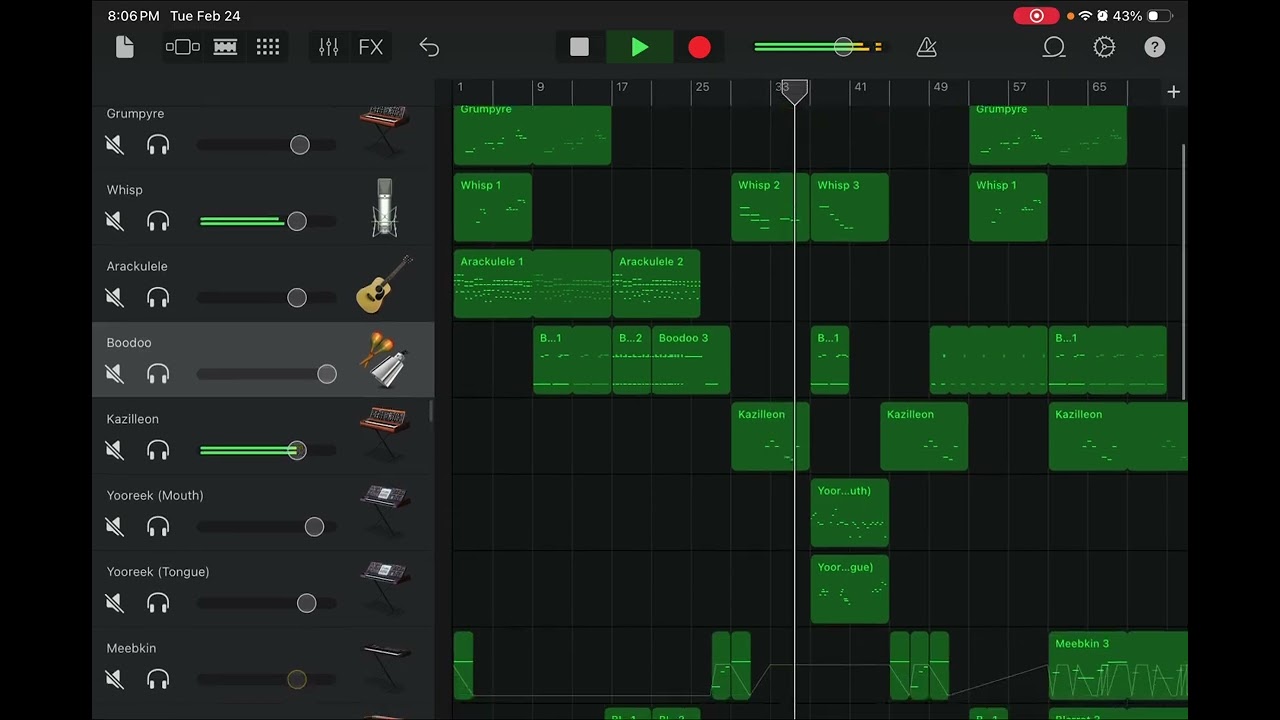The height and width of the screenshot is (720, 1280).
Task: Select the Boodoo 3 region
Action: [x=691, y=360]
